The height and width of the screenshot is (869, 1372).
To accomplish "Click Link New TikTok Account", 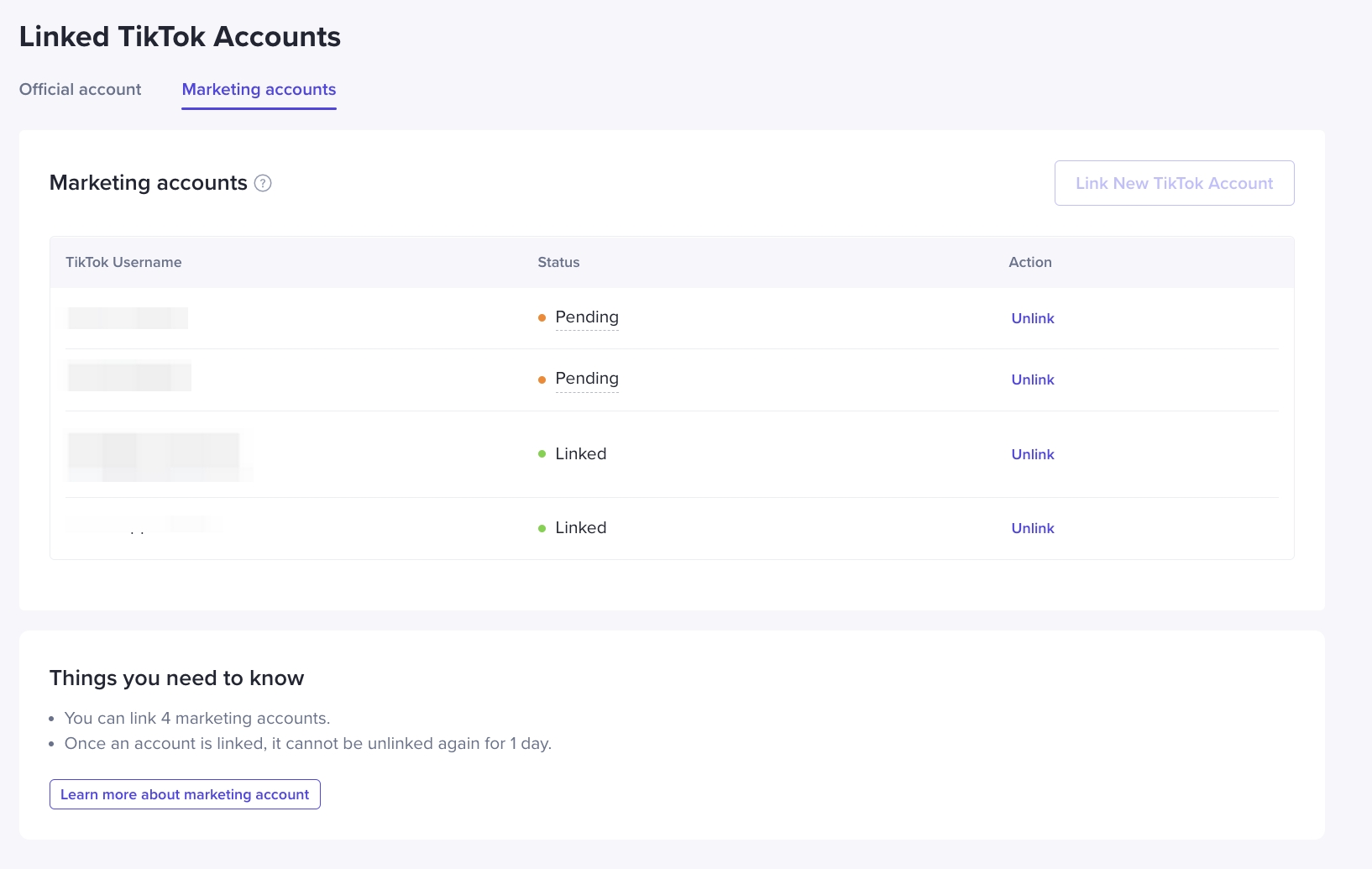I will click(1174, 183).
